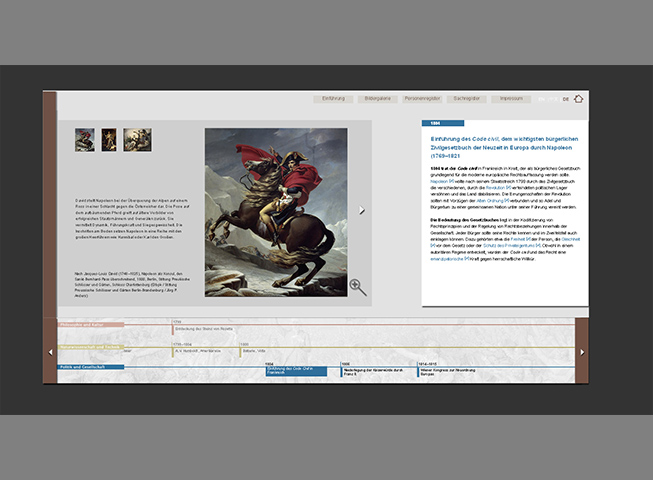Follow the emanzipatorische link
This screenshot has height=480, width=653.
pyautogui.click(x=449, y=259)
